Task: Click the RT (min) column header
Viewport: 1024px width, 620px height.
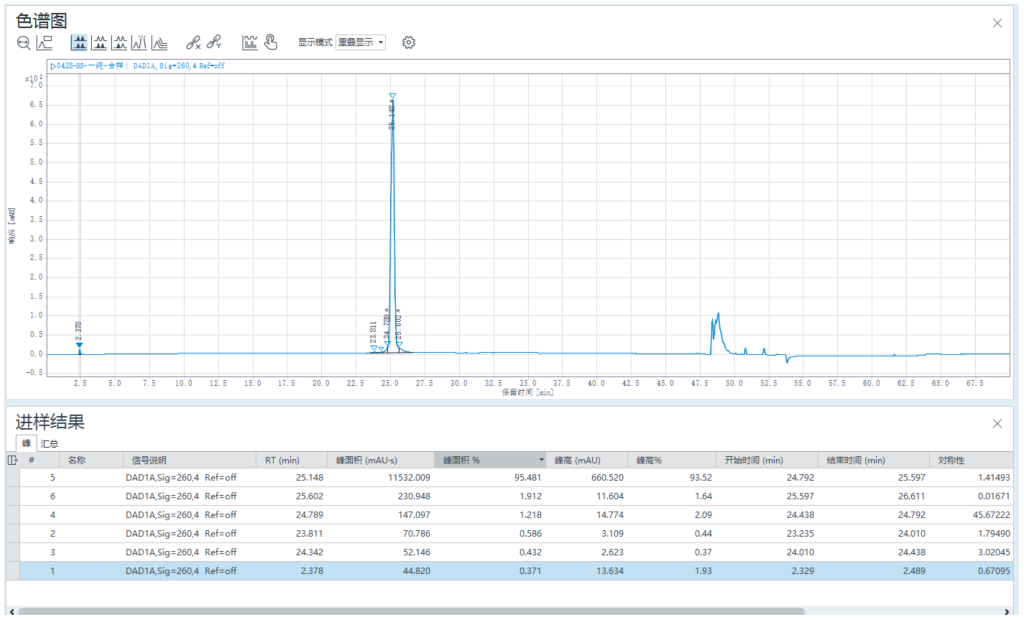Action: pyautogui.click(x=283, y=460)
